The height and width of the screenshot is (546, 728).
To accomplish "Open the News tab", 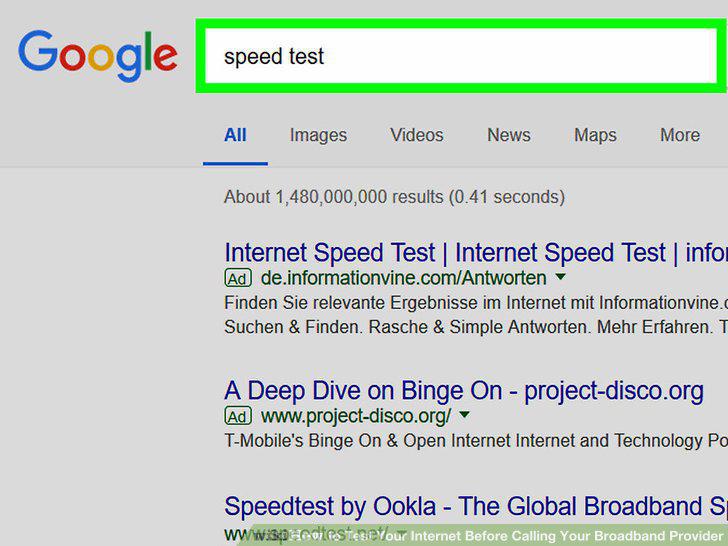I will [508, 135].
